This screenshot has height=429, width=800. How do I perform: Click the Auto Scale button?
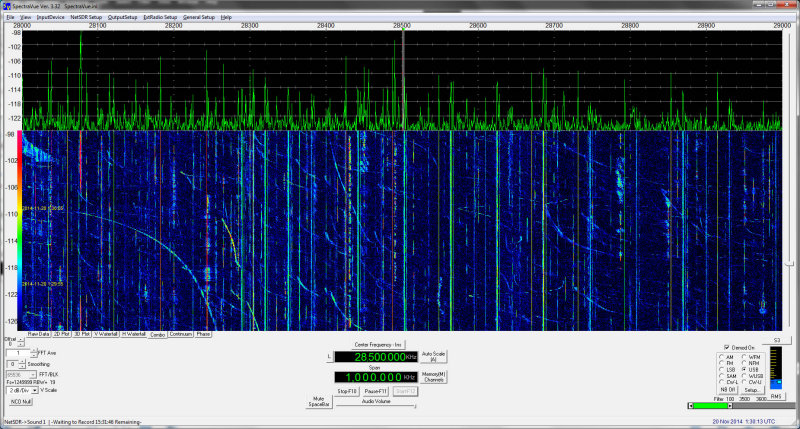433,357
